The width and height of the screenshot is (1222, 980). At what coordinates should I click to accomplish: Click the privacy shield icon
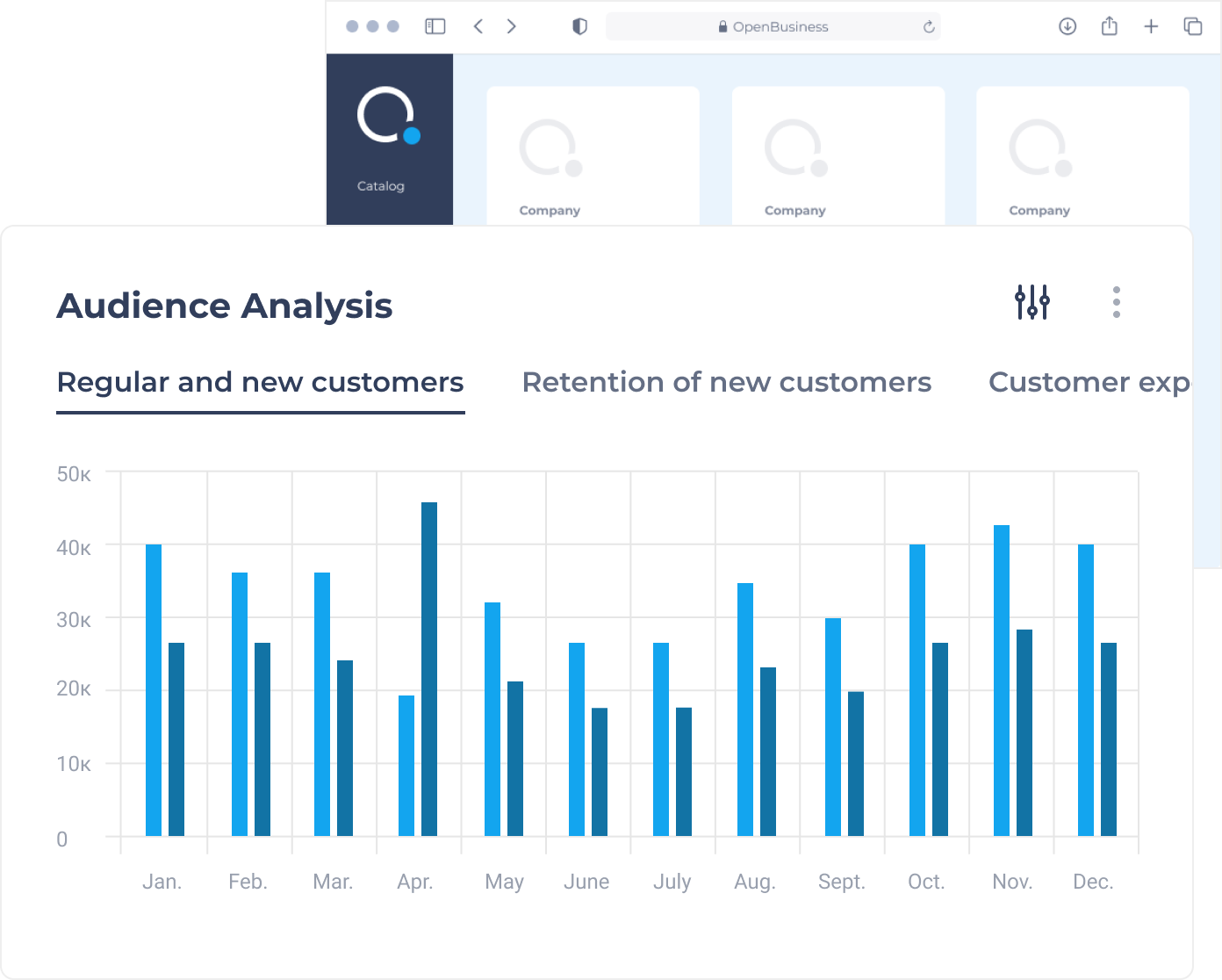(579, 26)
